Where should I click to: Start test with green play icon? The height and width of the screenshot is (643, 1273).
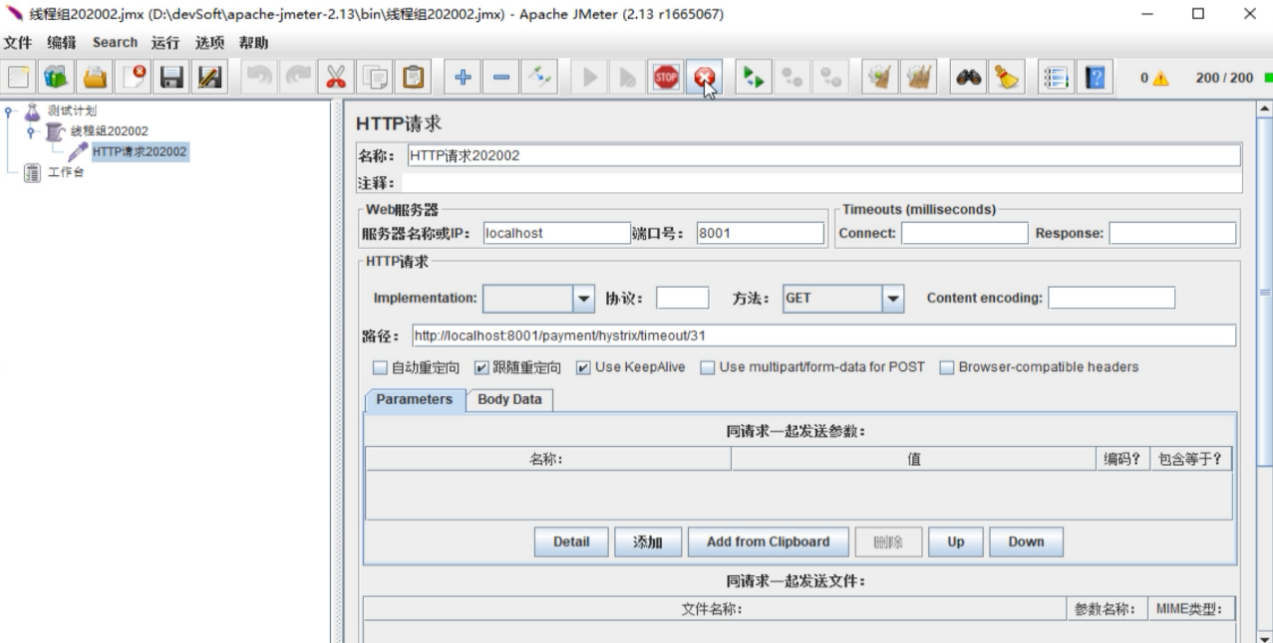589,77
